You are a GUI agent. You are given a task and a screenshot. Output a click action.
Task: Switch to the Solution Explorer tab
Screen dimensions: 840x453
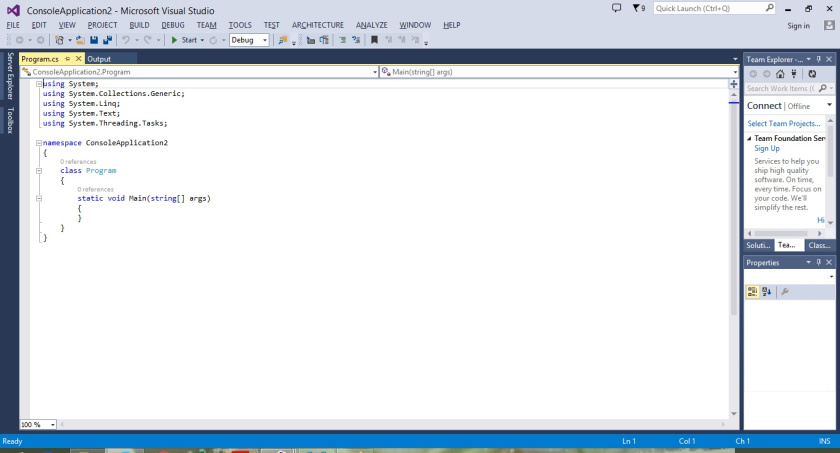click(758, 245)
